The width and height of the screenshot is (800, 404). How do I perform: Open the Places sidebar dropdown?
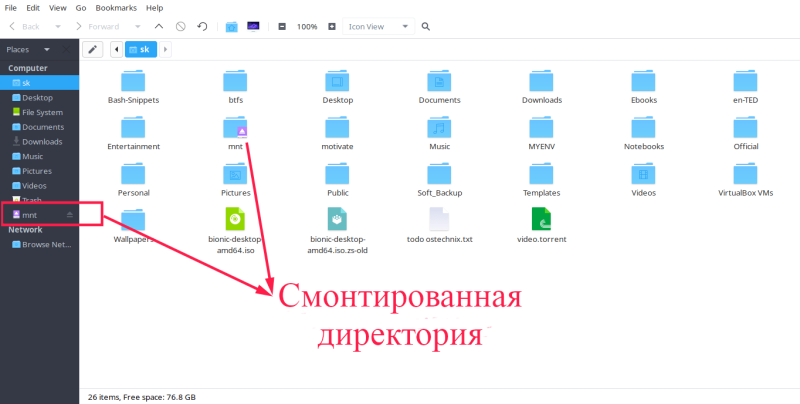click(46, 49)
